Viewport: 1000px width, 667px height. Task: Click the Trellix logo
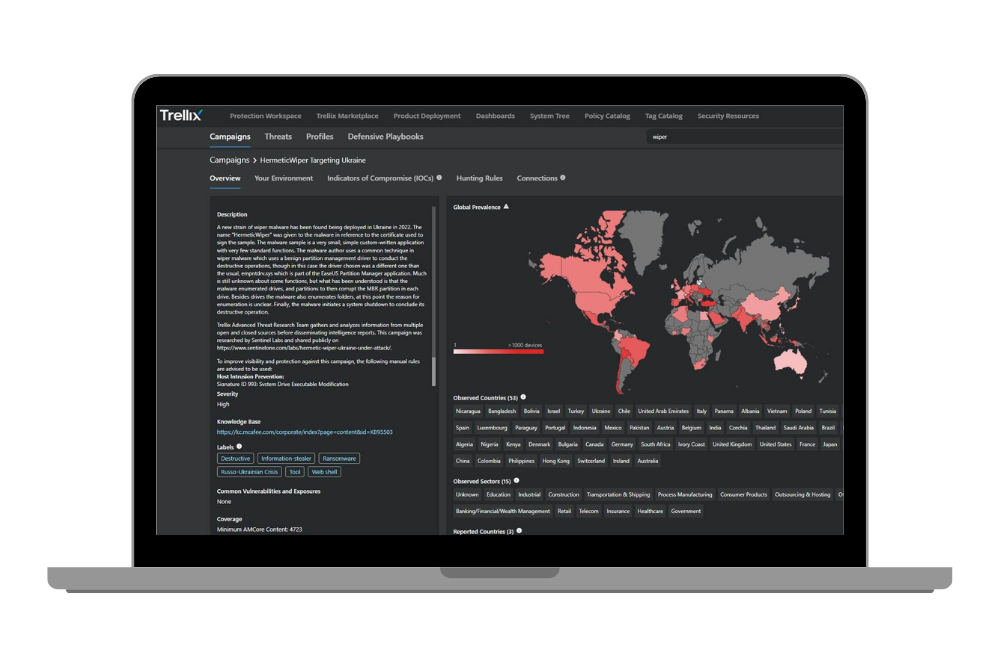(181, 115)
